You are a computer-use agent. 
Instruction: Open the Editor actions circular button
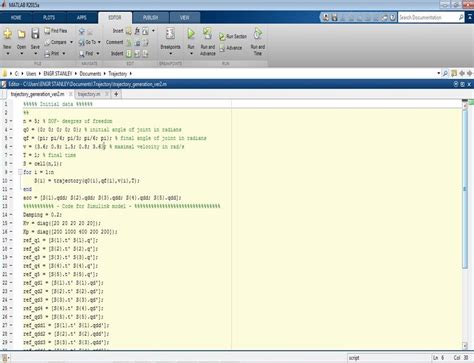pyautogui.click(x=456, y=84)
